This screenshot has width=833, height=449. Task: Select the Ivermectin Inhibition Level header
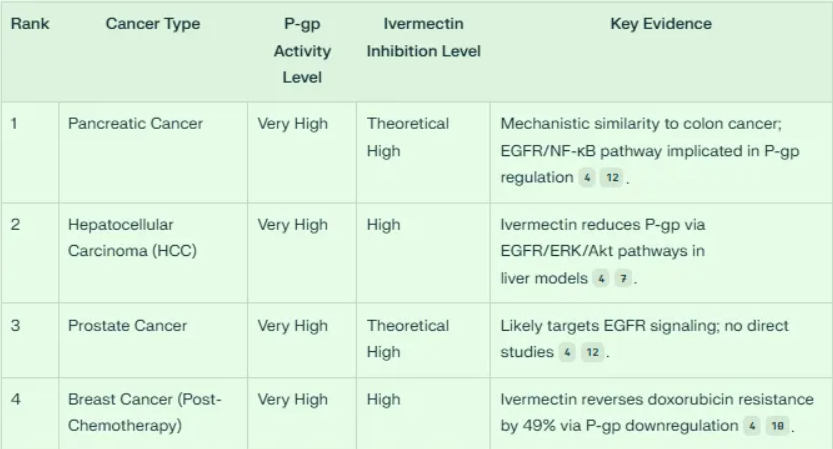coord(423,37)
